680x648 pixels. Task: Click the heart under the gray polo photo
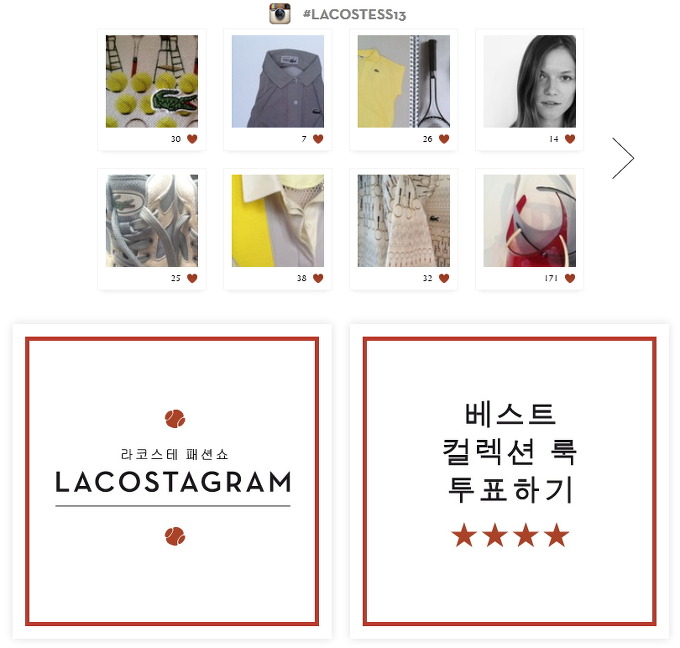tap(318, 139)
